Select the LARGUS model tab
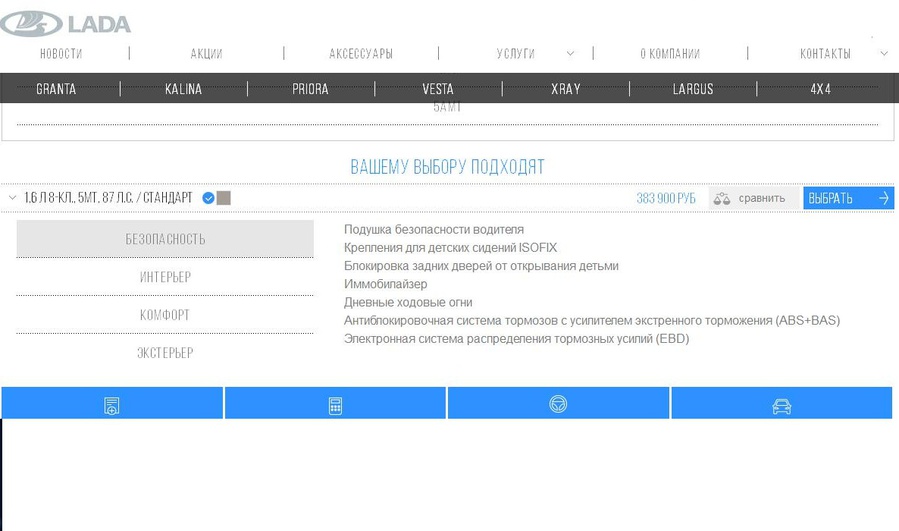899x531 pixels. pyautogui.click(x=693, y=89)
